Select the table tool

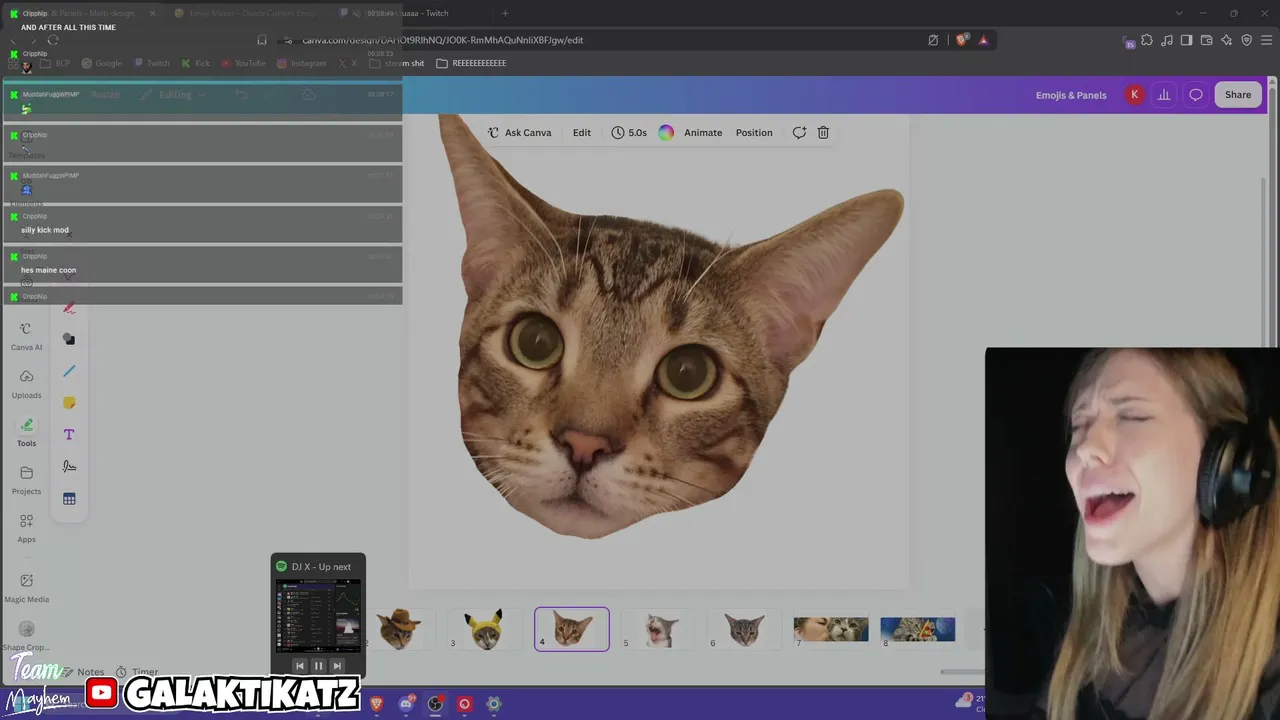[69, 499]
